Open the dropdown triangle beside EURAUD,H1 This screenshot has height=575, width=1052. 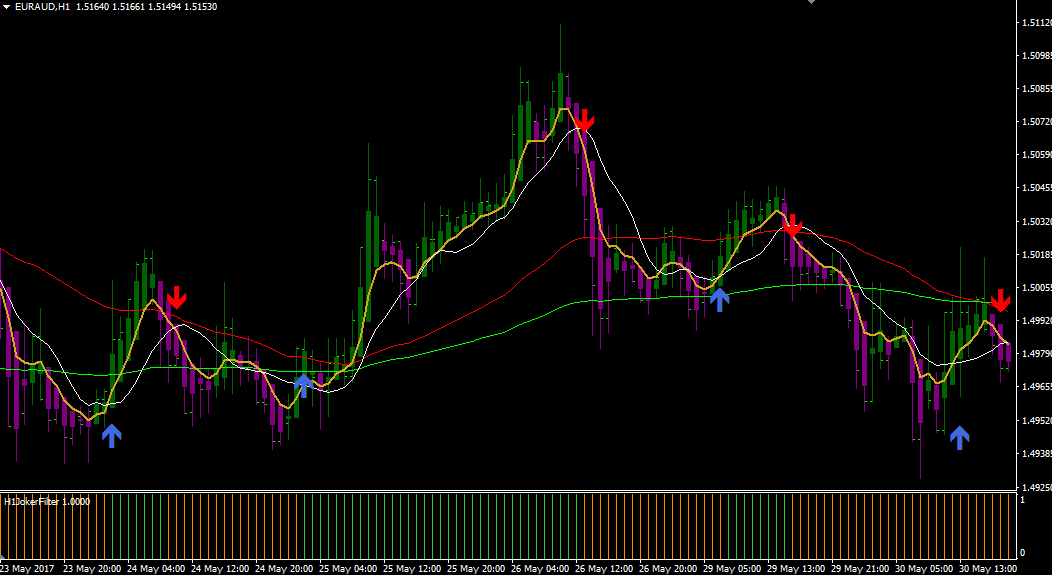pyautogui.click(x=7, y=7)
